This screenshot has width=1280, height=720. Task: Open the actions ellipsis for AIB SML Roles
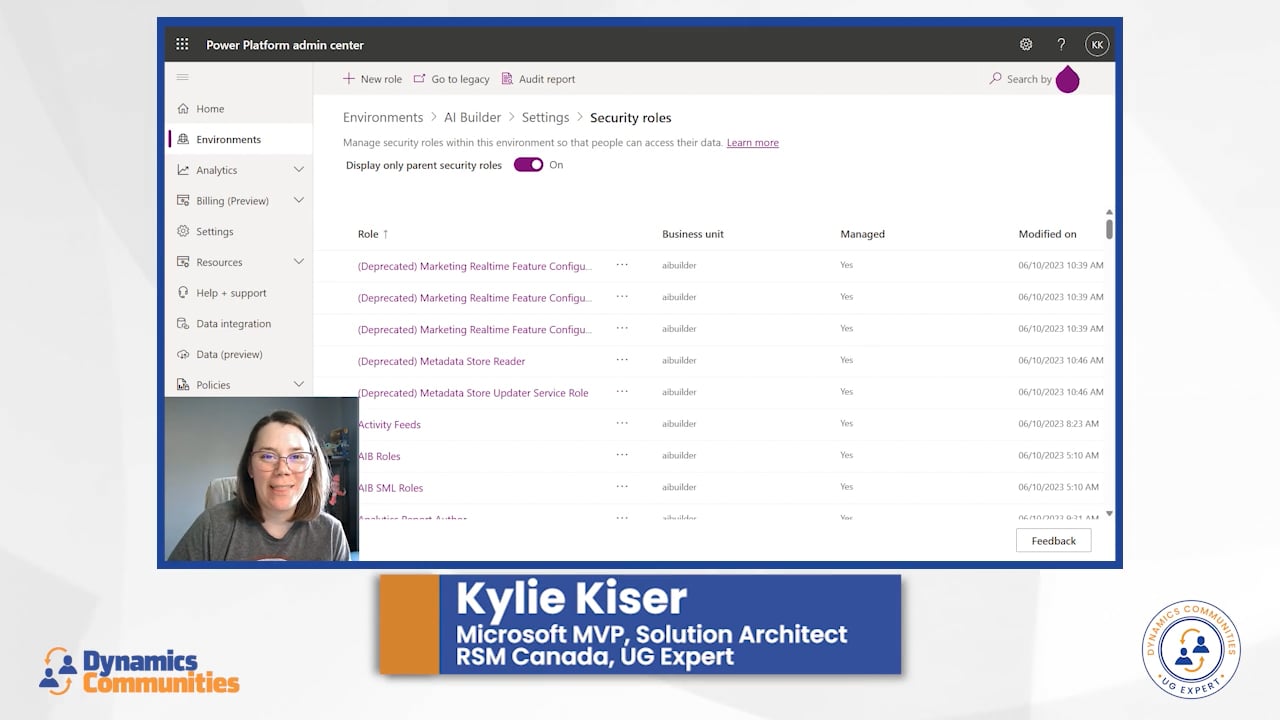(622, 488)
